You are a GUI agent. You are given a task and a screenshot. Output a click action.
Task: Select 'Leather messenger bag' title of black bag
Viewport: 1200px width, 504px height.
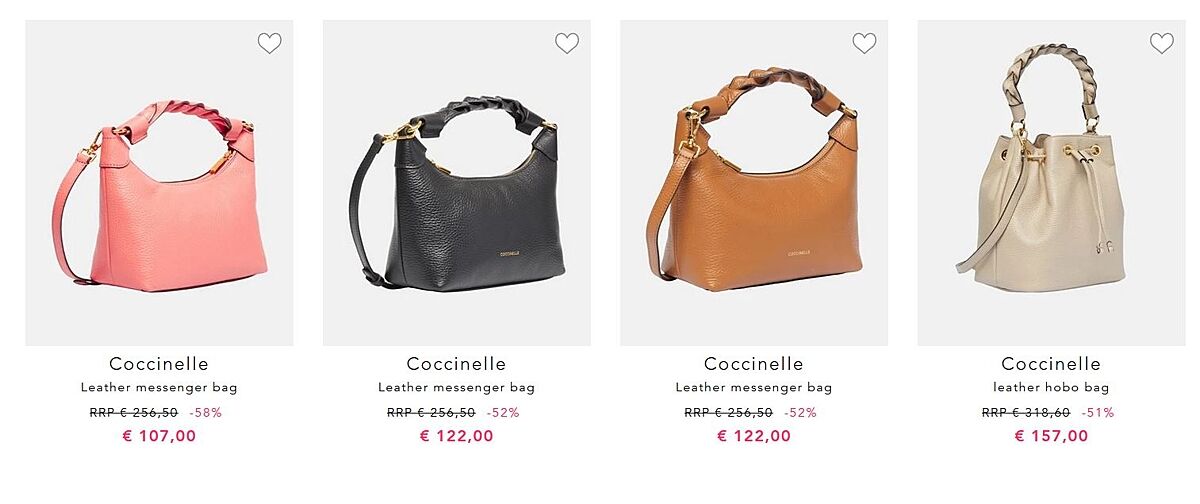coord(456,388)
